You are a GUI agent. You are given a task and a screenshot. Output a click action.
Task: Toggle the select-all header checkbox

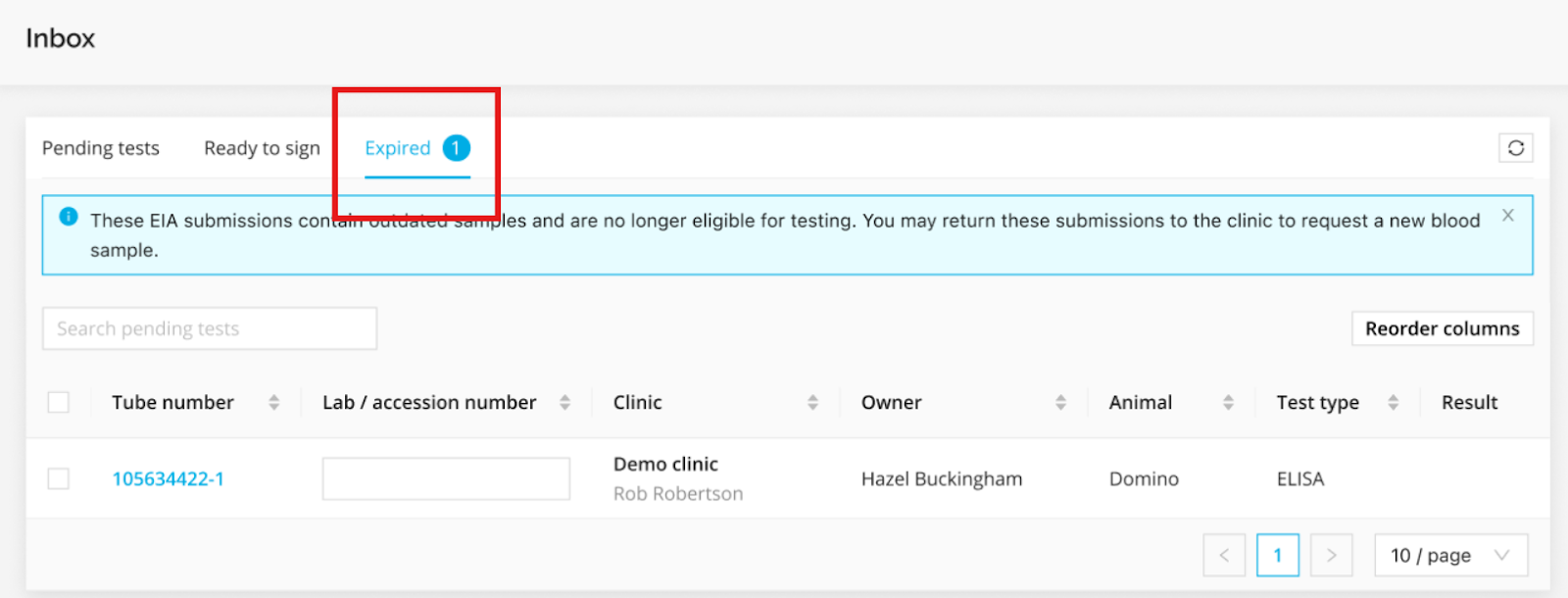(x=59, y=403)
